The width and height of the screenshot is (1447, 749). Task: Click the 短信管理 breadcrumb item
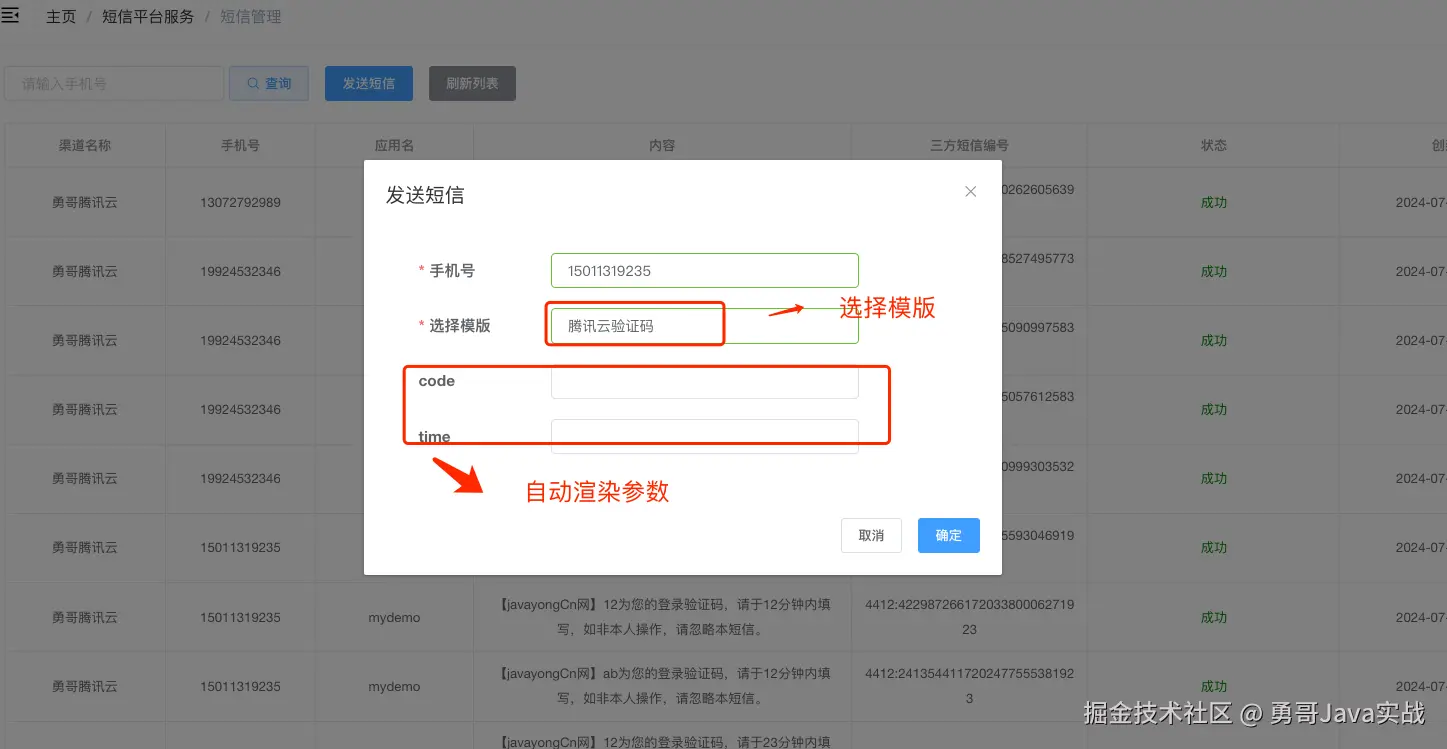pos(250,17)
